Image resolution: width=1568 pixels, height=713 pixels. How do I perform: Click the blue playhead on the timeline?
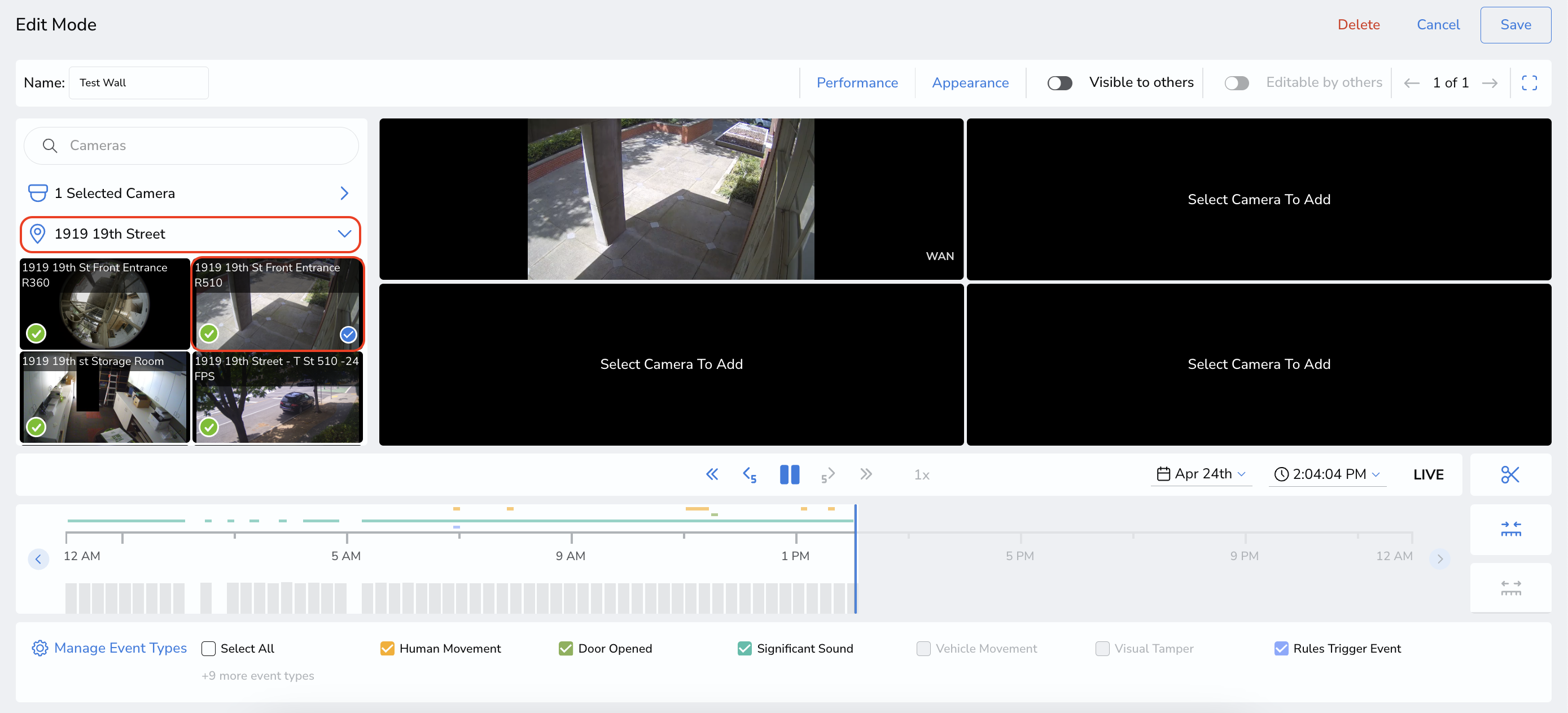pyautogui.click(x=855, y=558)
